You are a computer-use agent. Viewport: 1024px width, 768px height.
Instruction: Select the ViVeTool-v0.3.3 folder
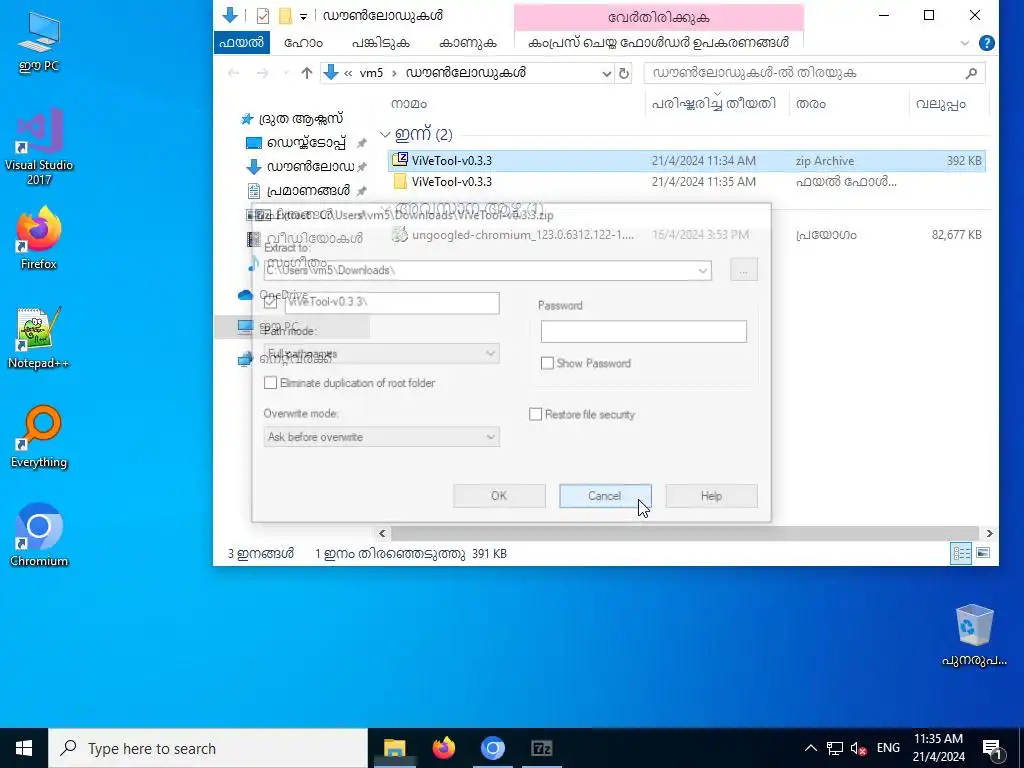(686, 182)
